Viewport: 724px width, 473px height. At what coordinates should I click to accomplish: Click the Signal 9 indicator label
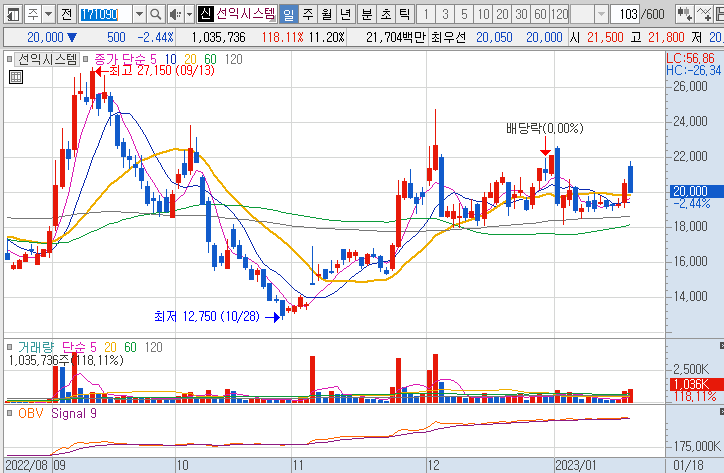[x=74, y=413]
